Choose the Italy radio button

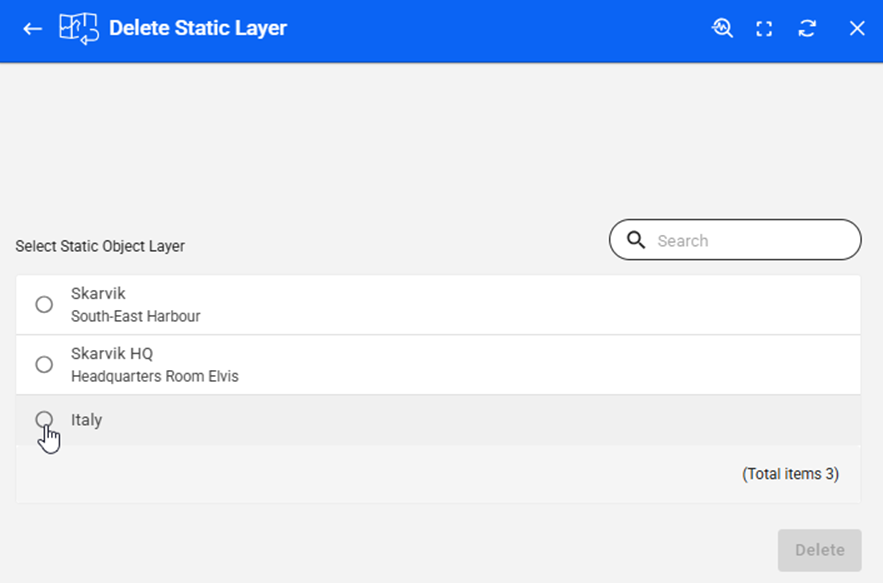coord(44,419)
